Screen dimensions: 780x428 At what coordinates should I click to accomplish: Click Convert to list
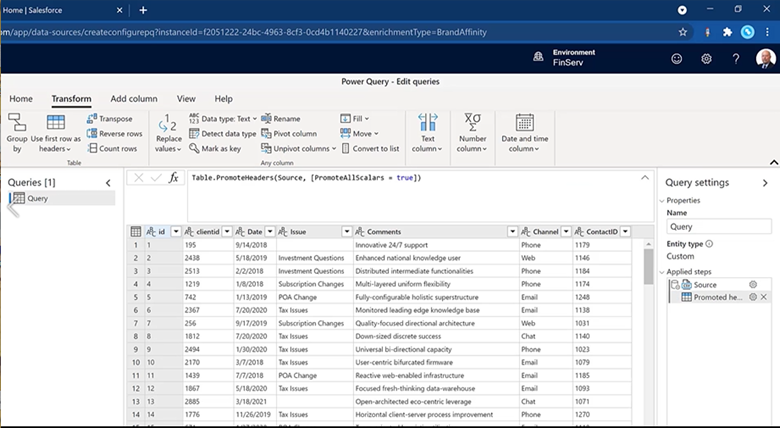coord(370,148)
